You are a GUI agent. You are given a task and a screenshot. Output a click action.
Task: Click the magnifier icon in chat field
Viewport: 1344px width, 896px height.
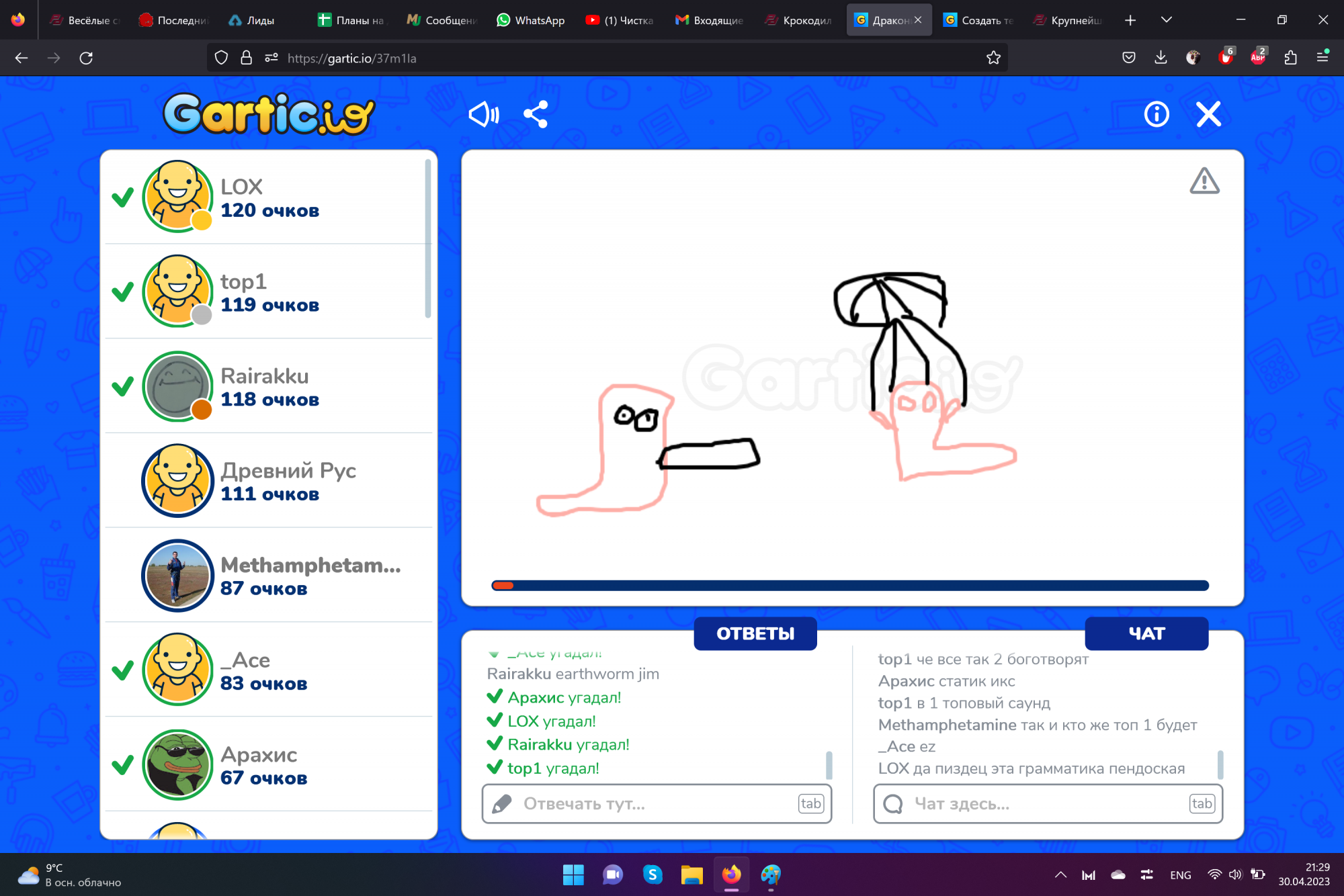(x=894, y=803)
